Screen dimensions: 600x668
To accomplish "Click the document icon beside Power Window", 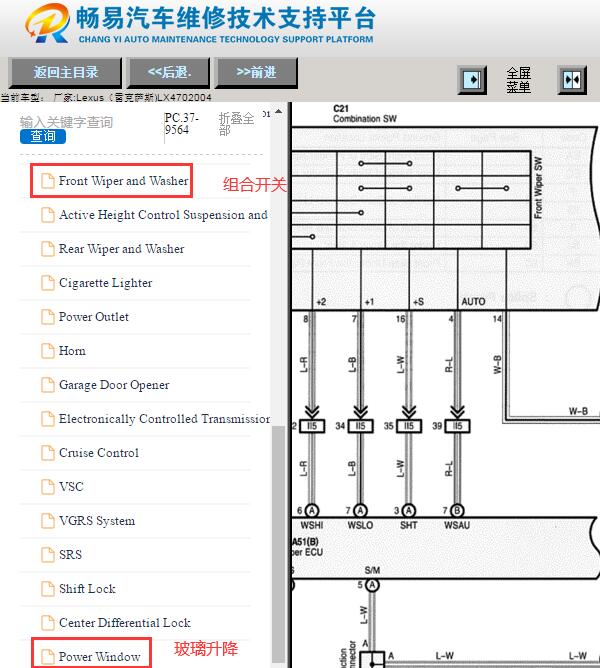I will click(x=48, y=656).
